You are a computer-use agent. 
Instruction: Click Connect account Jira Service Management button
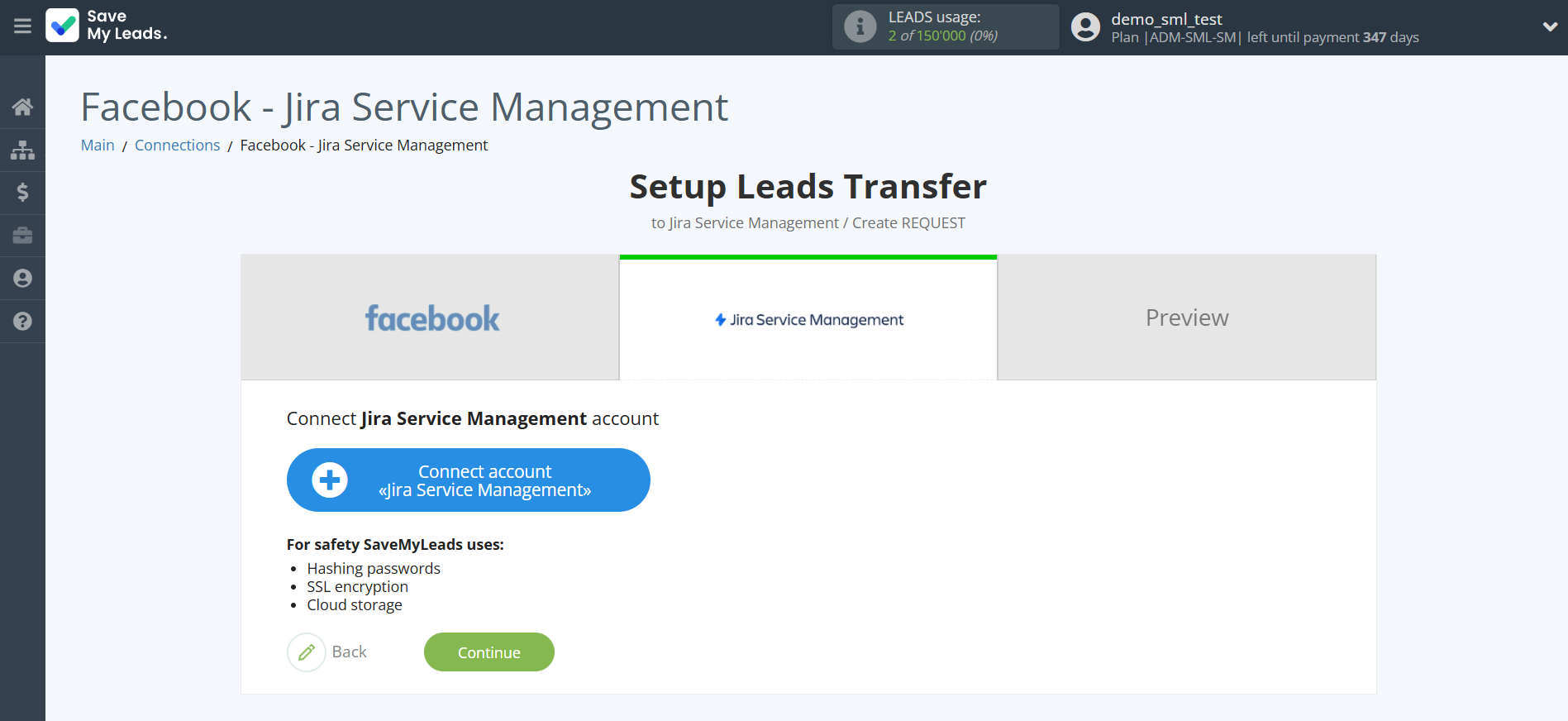468,480
